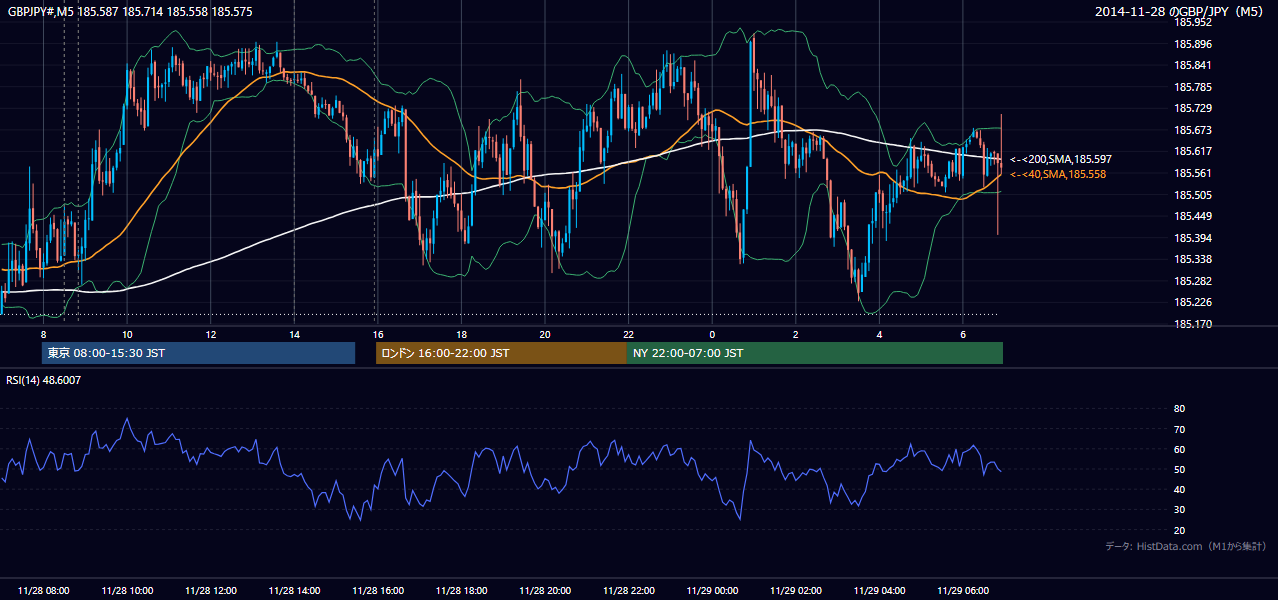1278x600 pixels.
Task: Click the 185.561 price axis label
Action: tap(1193, 173)
